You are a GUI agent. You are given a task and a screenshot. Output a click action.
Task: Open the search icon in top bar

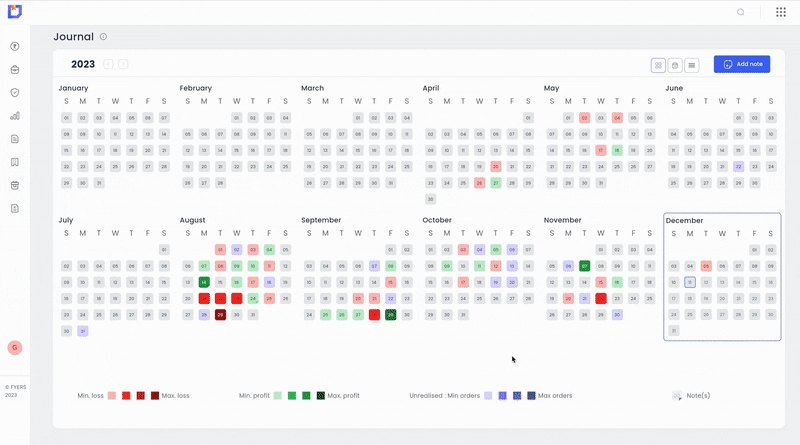click(741, 12)
